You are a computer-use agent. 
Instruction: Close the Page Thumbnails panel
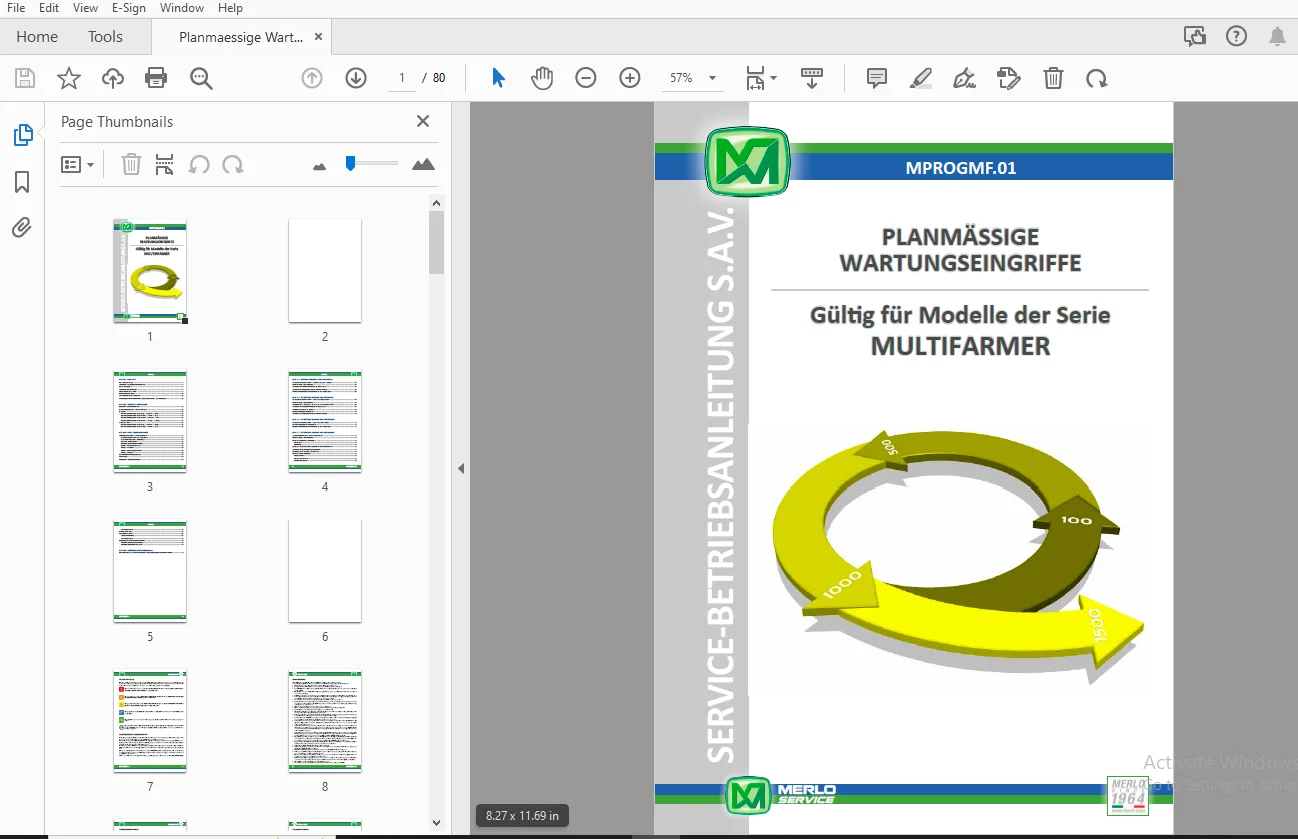pyautogui.click(x=423, y=121)
